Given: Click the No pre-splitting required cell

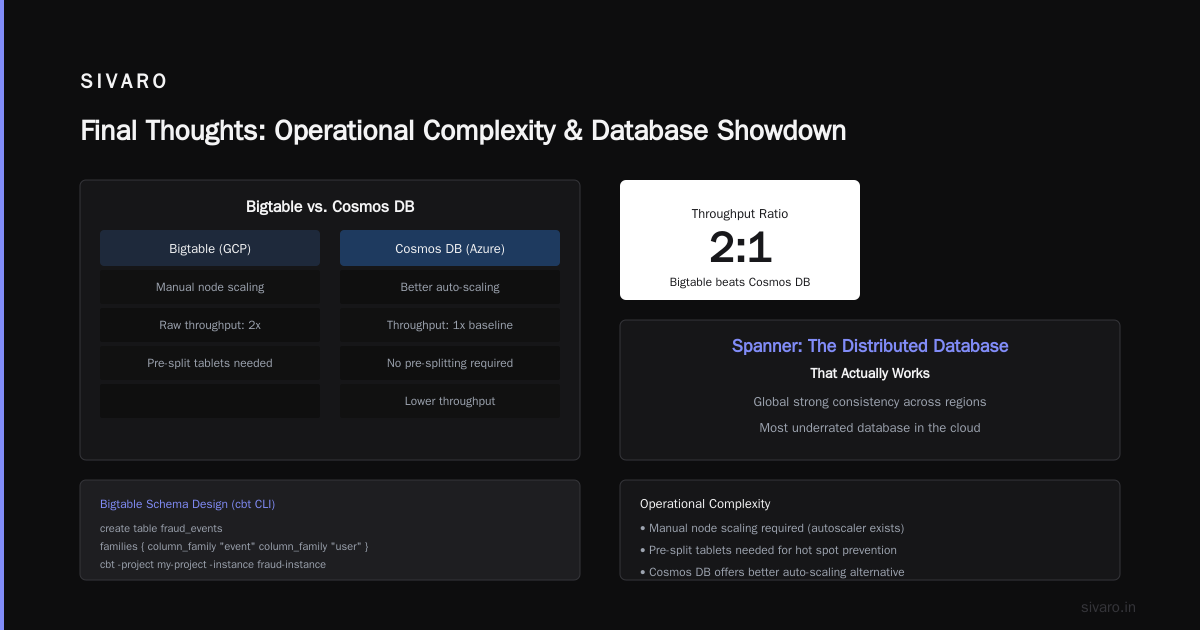Looking at the screenshot, I should [450, 363].
